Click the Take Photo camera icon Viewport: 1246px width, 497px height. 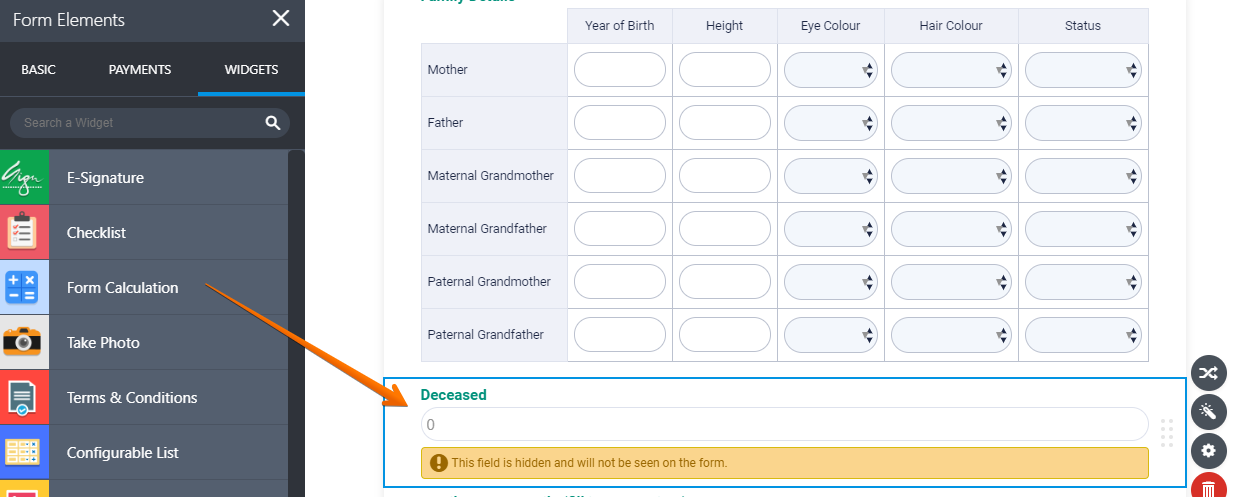click(24, 343)
